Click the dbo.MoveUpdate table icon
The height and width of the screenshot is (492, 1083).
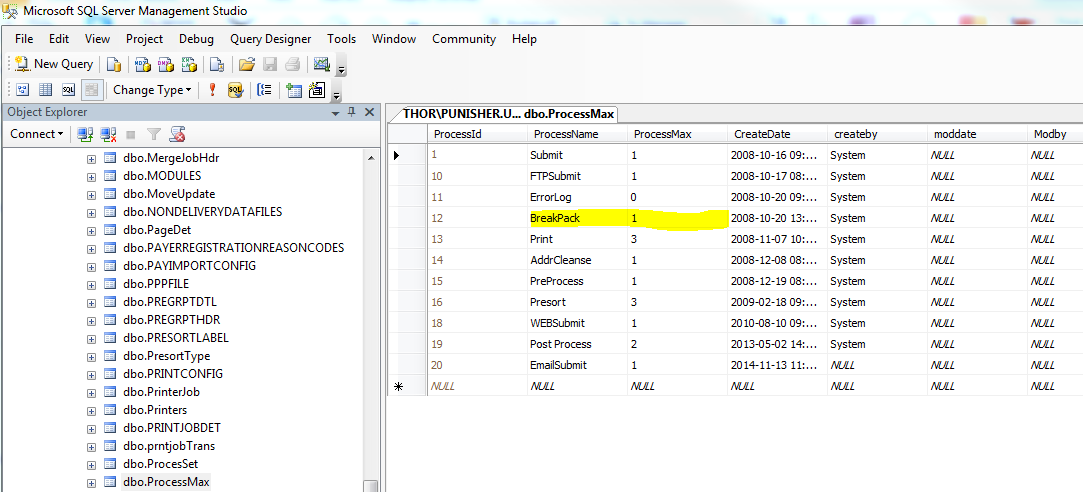pyautogui.click(x=111, y=194)
